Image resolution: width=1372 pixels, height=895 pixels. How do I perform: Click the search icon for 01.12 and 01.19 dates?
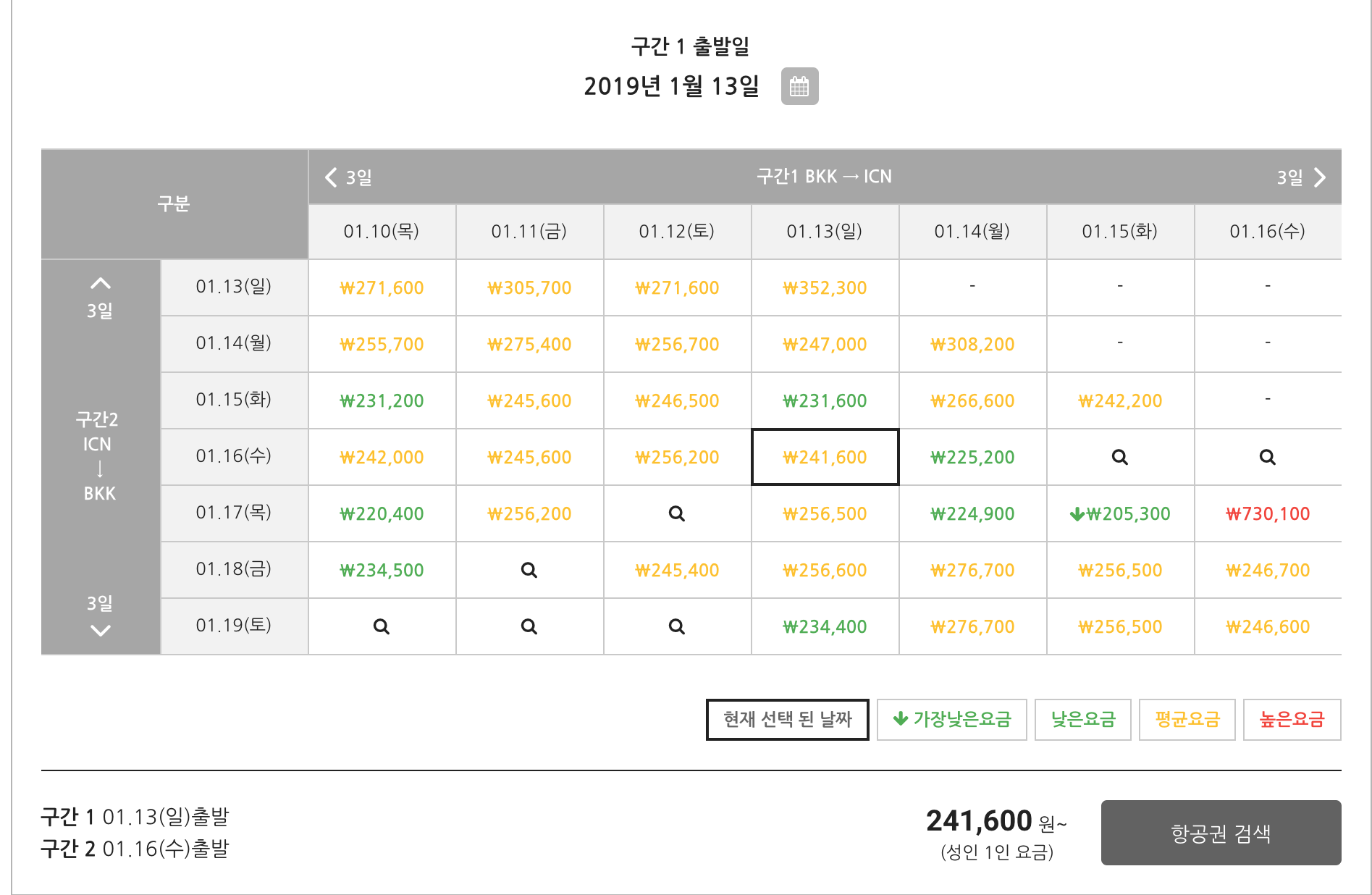[x=676, y=626]
